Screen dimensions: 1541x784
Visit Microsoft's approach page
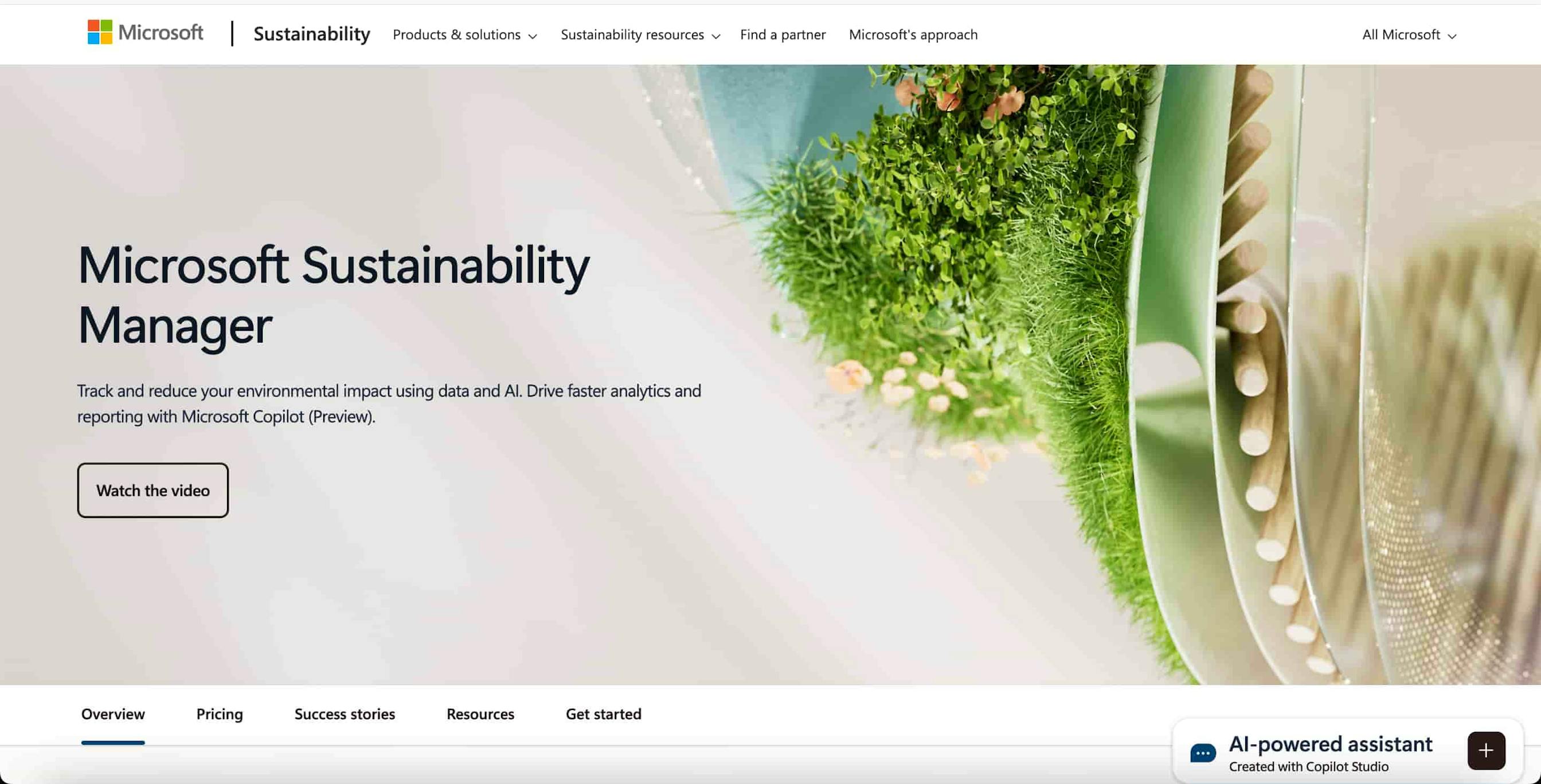click(x=913, y=35)
